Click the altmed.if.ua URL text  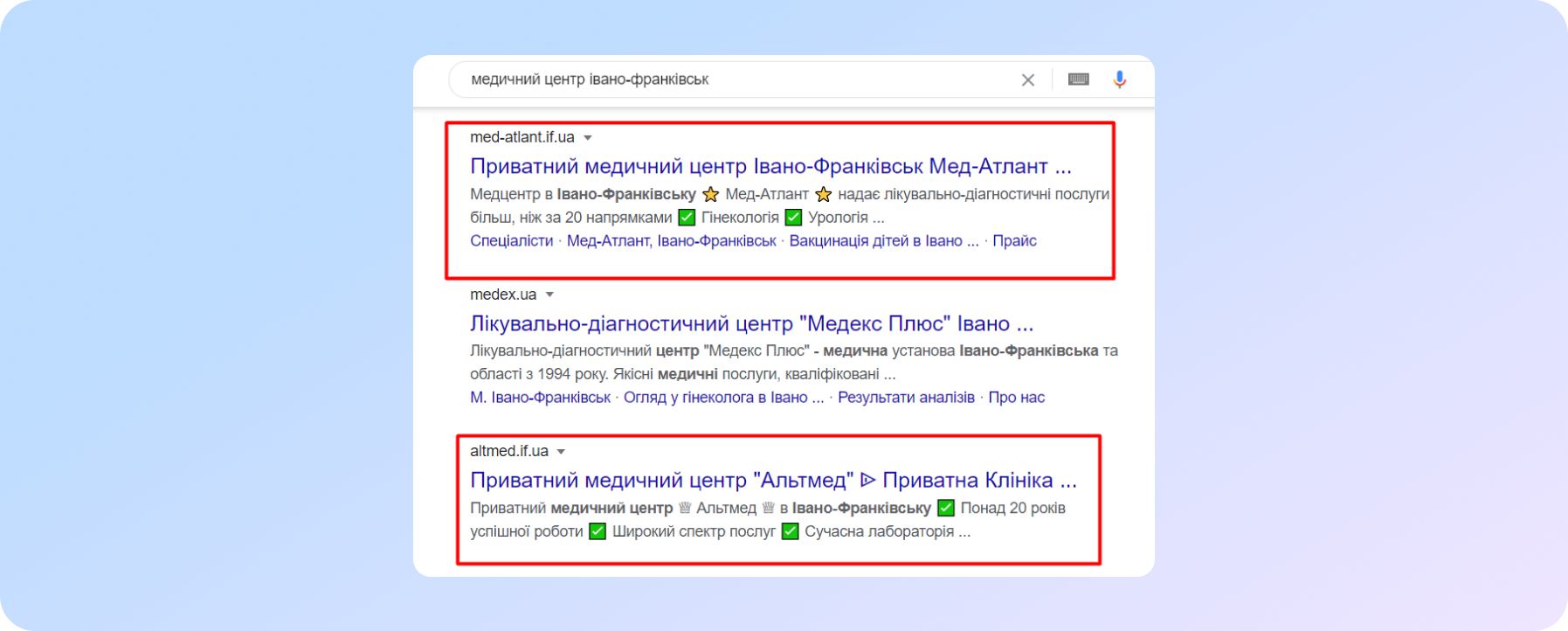coord(509,451)
